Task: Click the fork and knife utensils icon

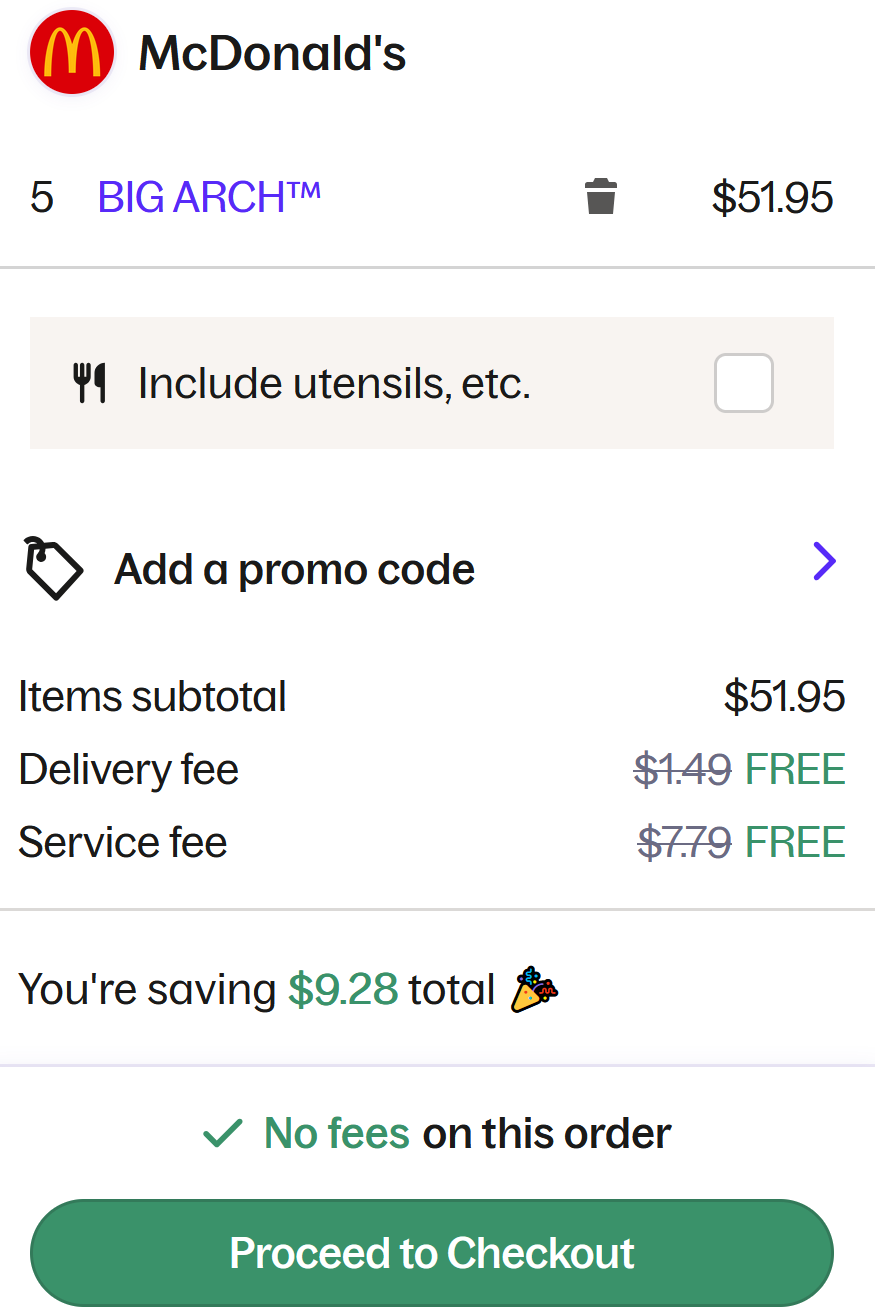Action: click(90, 383)
